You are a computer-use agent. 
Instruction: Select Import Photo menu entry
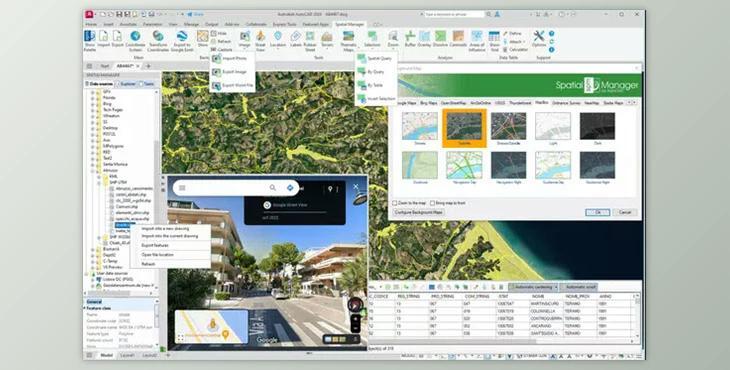tap(232, 59)
